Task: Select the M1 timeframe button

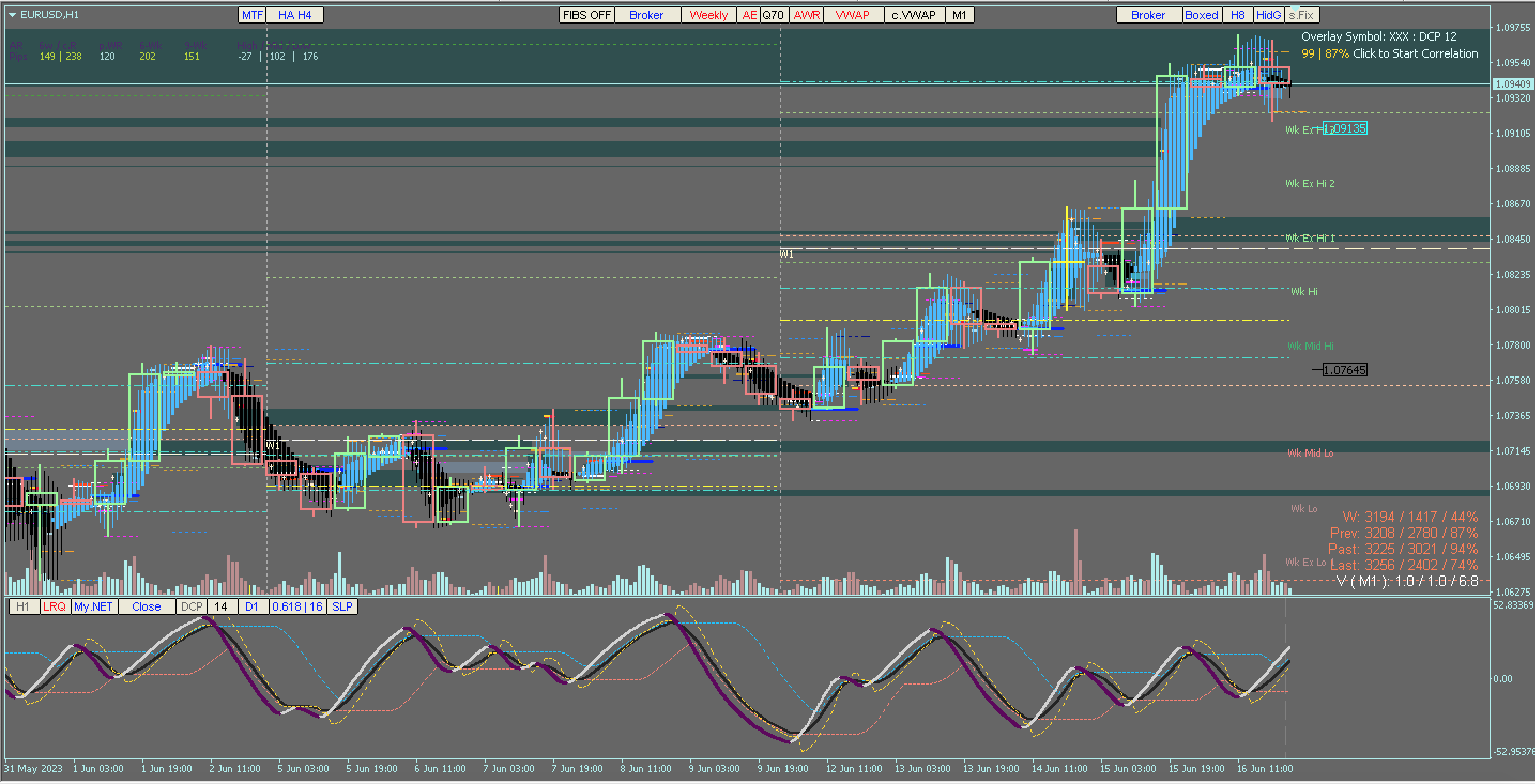Action: point(959,15)
